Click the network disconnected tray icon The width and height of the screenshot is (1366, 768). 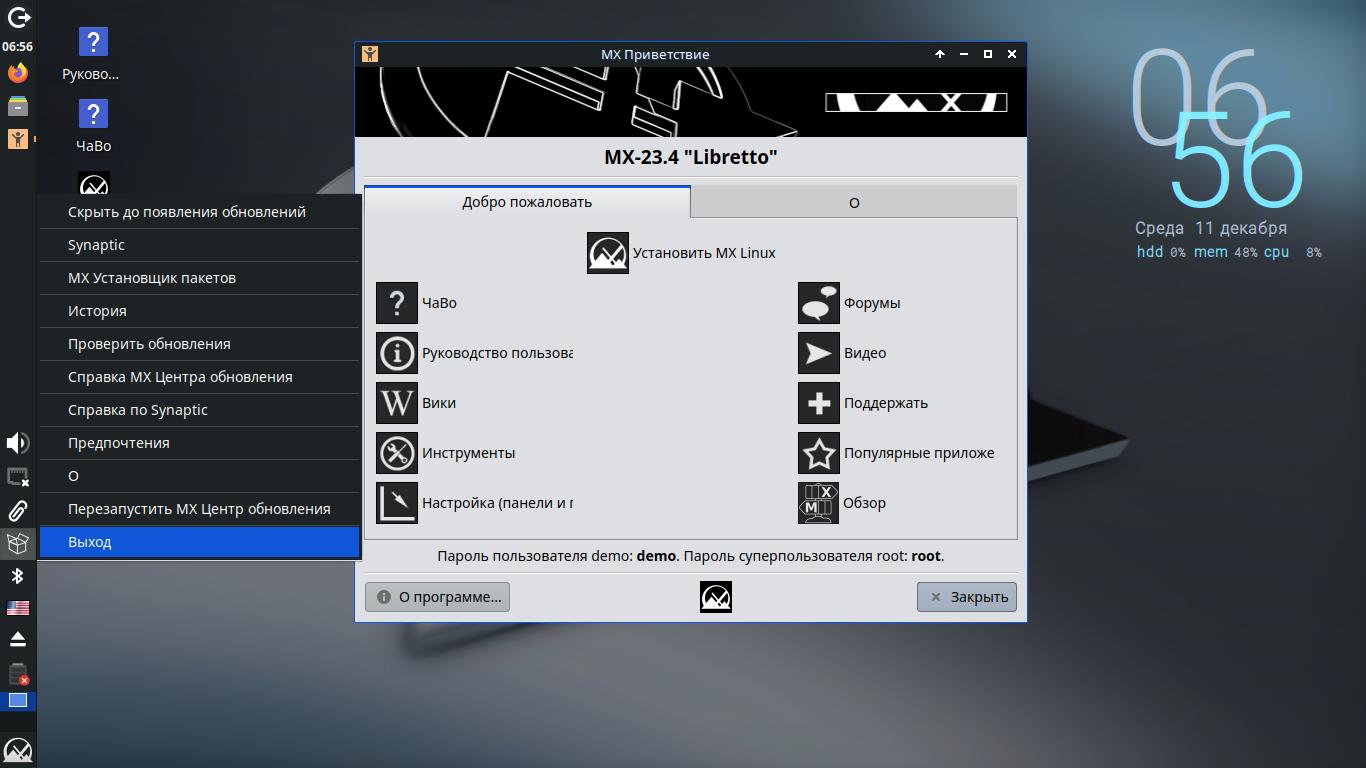click(x=18, y=477)
